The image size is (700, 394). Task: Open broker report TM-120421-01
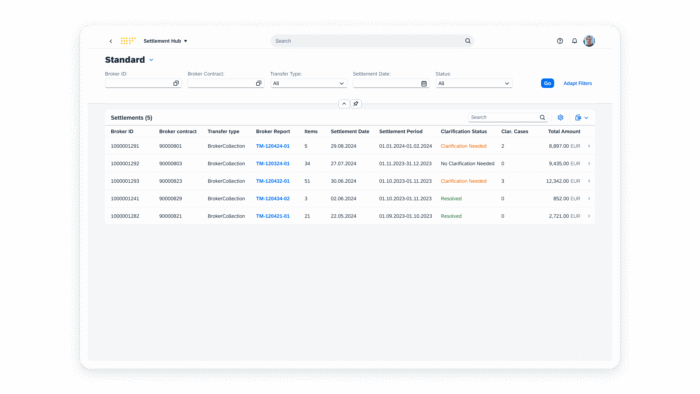(x=272, y=216)
